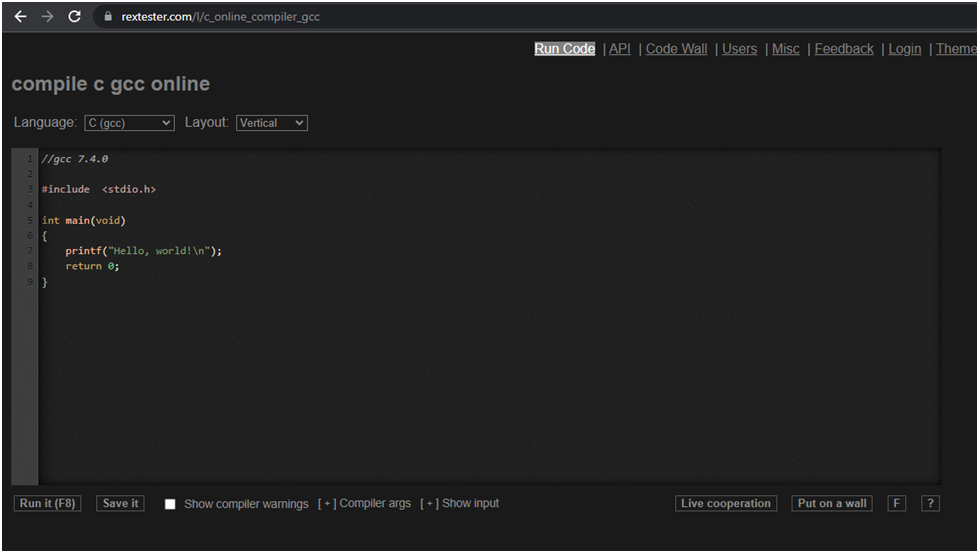Open the Run Code menu item

564,49
